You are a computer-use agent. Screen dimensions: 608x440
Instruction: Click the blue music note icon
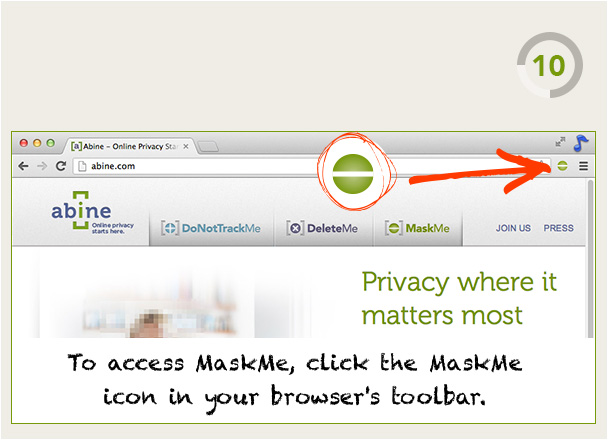point(581,143)
